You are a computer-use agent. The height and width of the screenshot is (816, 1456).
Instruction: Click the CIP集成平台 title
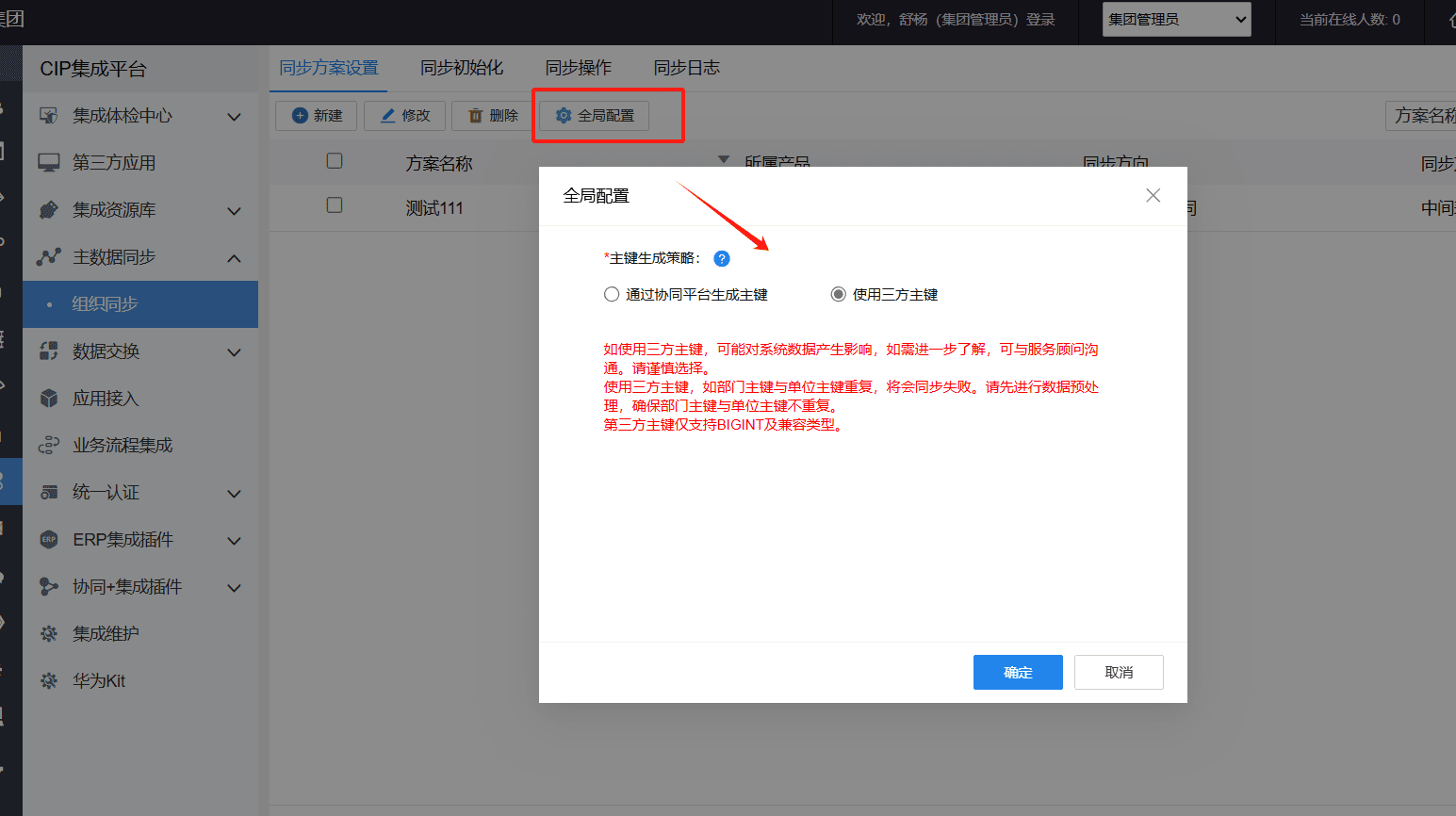tap(93, 69)
